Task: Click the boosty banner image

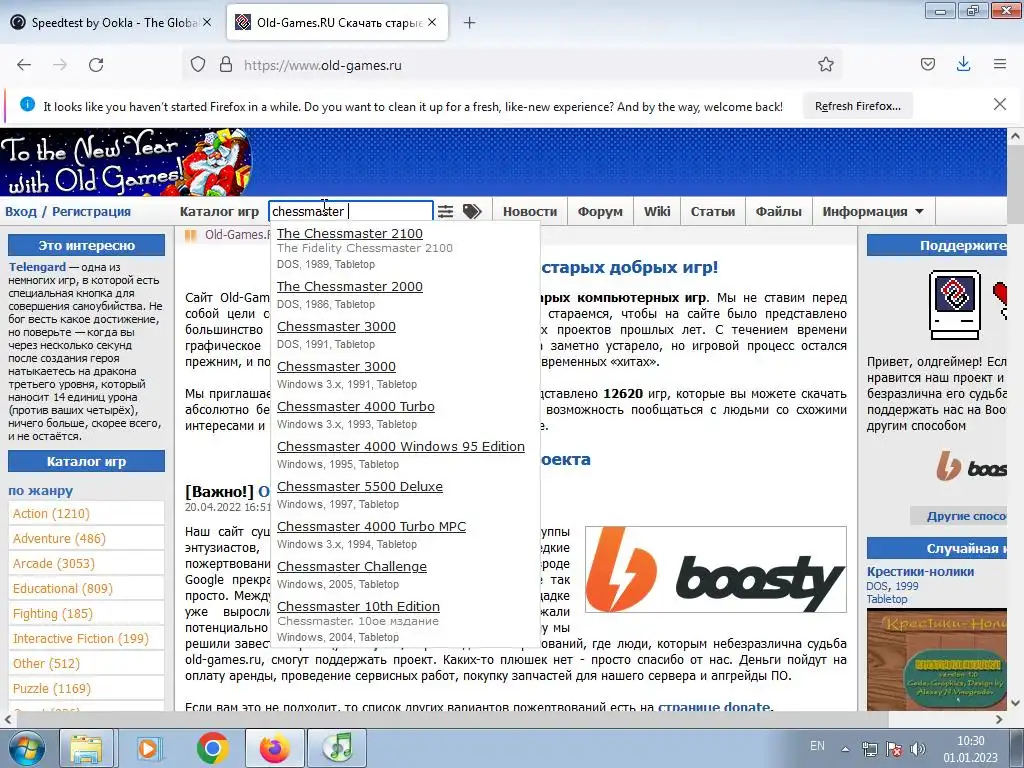Action: tap(716, 569)
